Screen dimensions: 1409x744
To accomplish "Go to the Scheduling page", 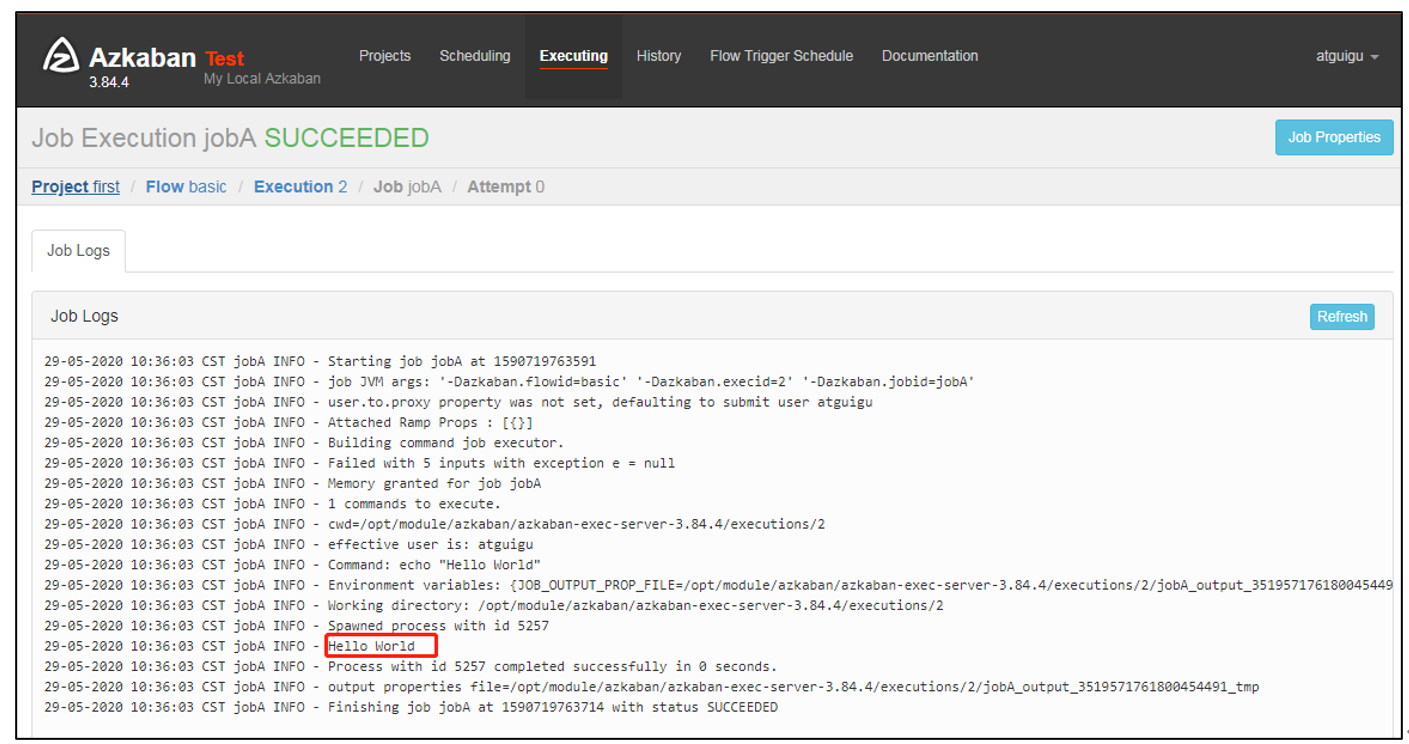I will tap(475, 56).
